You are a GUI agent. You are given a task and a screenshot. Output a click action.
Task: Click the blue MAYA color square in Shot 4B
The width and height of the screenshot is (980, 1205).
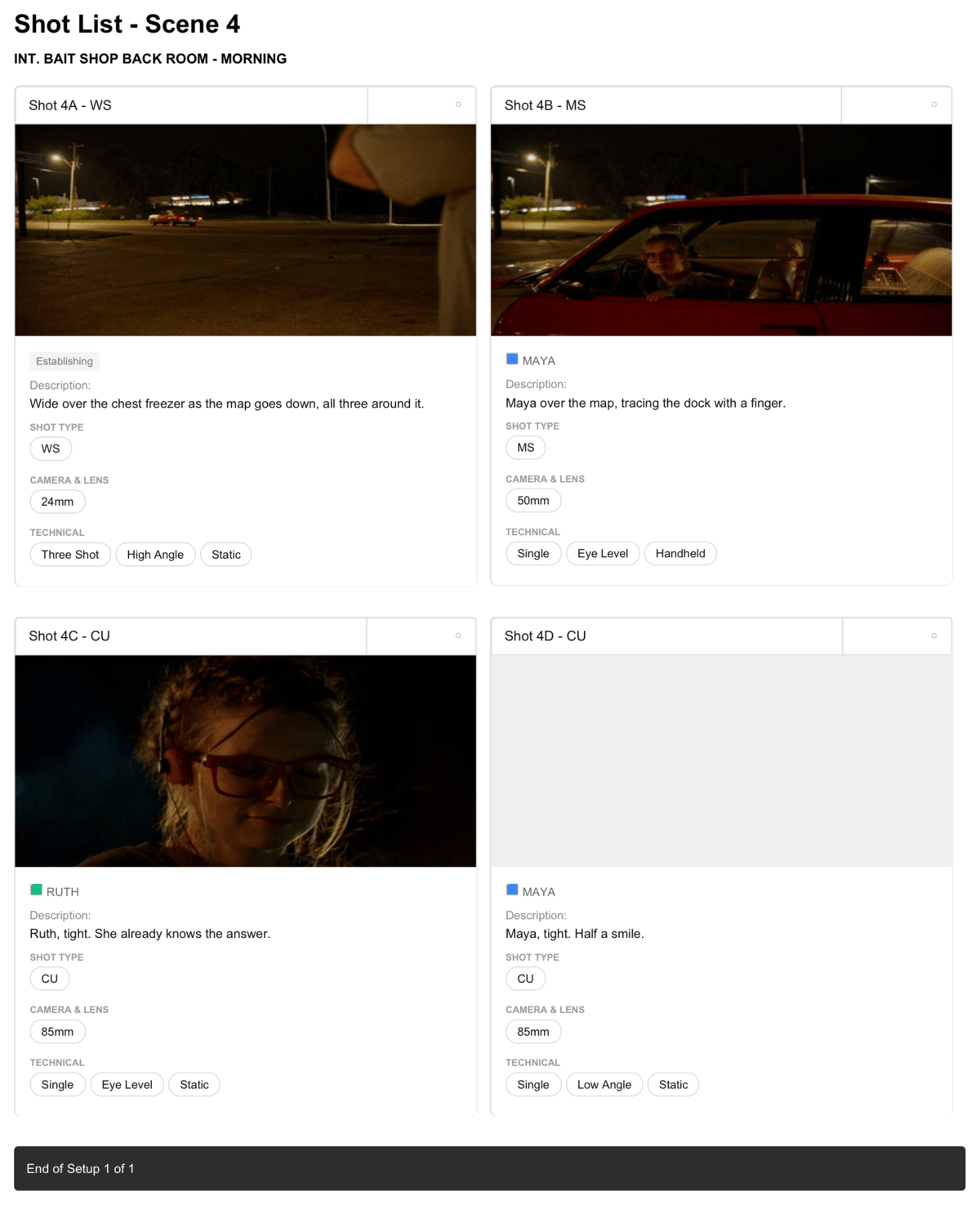point(512,359)
